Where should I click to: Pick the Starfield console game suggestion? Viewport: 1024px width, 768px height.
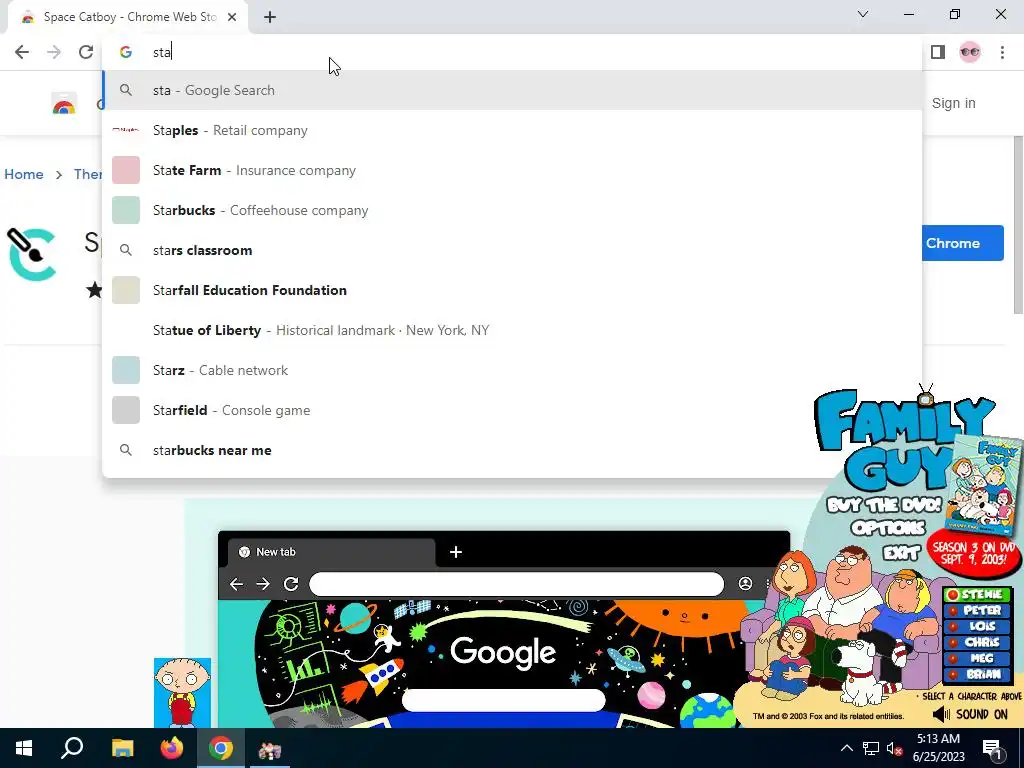(x=512, y=410)
